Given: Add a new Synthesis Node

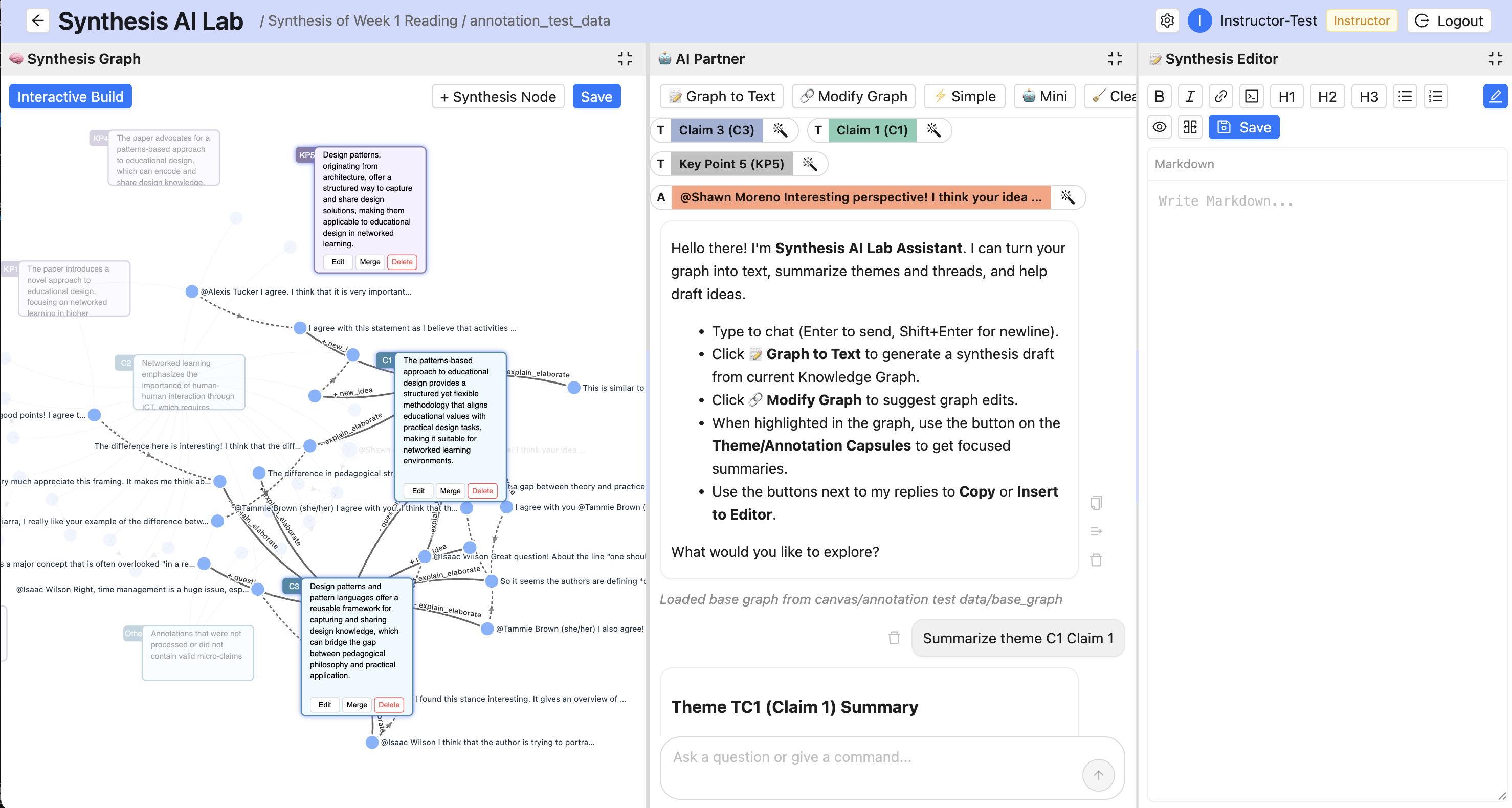Looking at the screenshot, I should [498, 96].
